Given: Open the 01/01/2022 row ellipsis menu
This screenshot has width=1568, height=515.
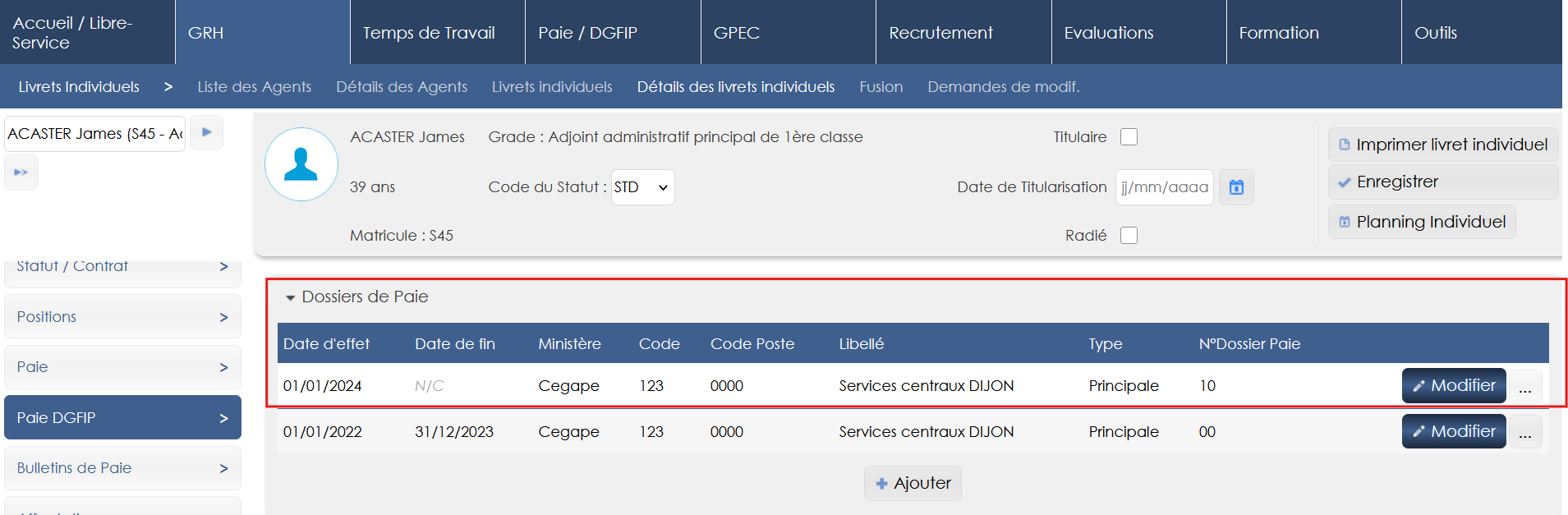Looking at the screenshot, I should (x=1525, y=433).
